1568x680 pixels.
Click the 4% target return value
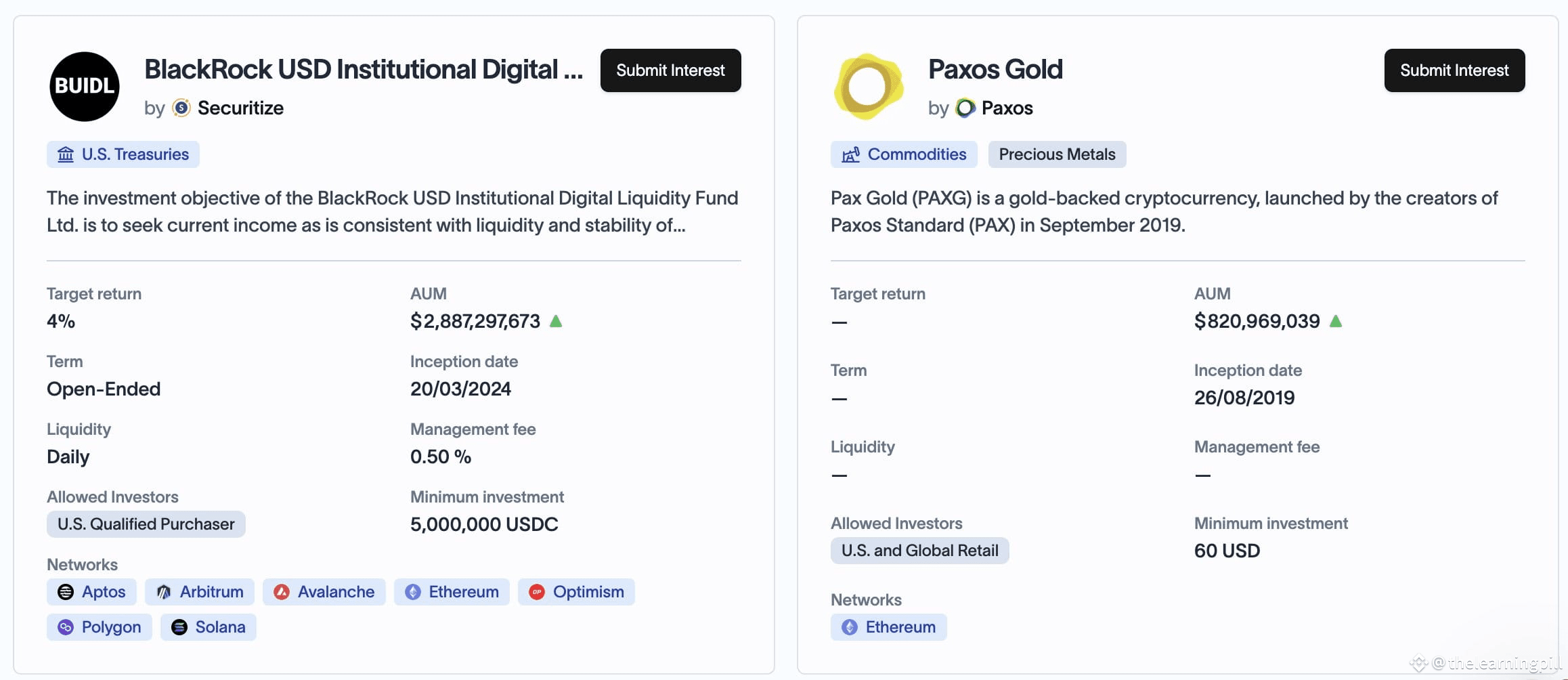[x=61, y=321]
